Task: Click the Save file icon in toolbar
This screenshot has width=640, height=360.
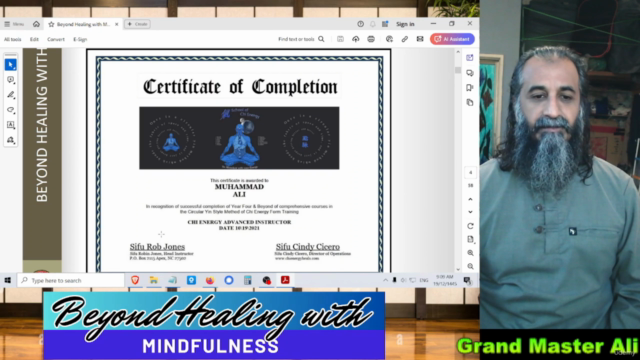Action: click(x=340, y=39)
